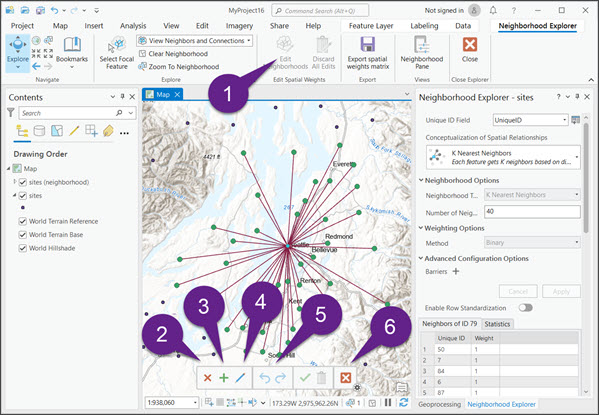
Task: Uncheck World Terrain Reference layer
Action: pyautogui.click(x=23, y=221)
